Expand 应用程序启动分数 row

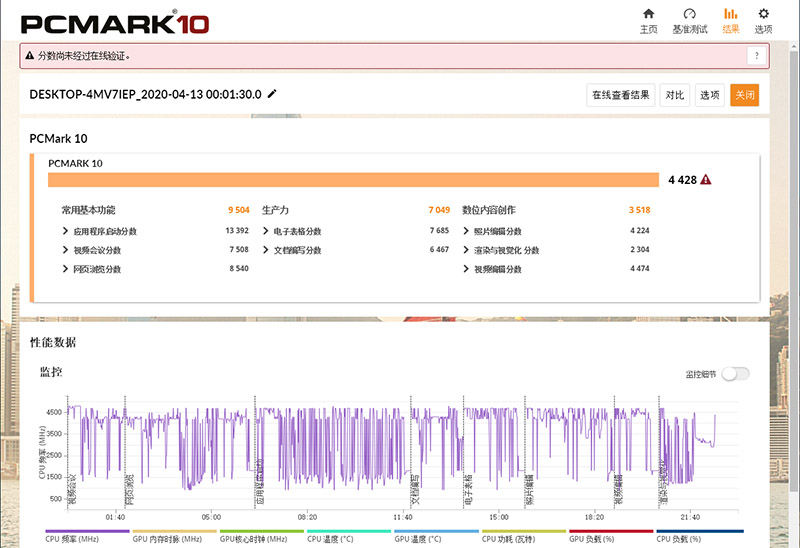(65, 231)
